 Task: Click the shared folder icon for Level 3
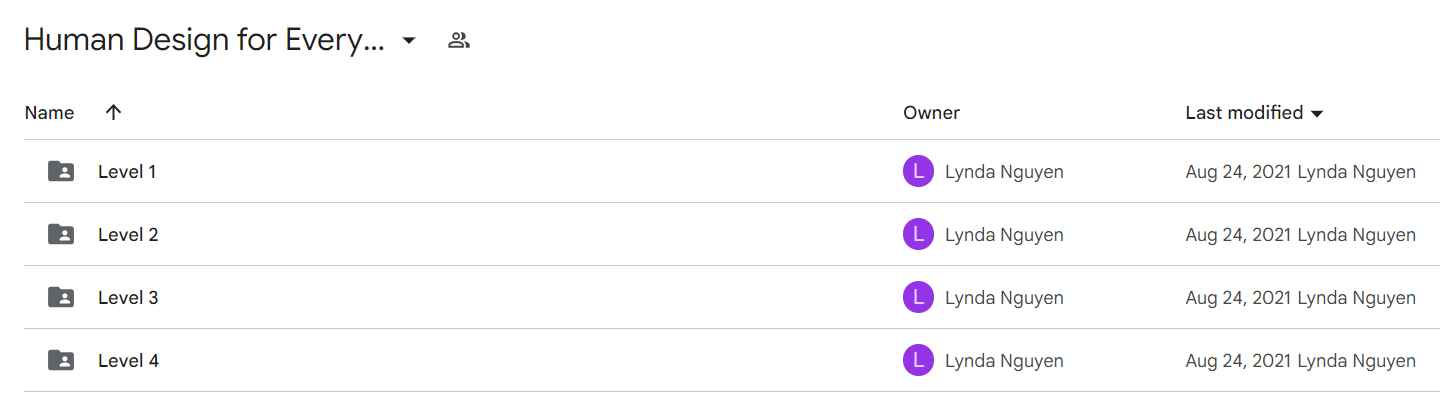[61, 298]
